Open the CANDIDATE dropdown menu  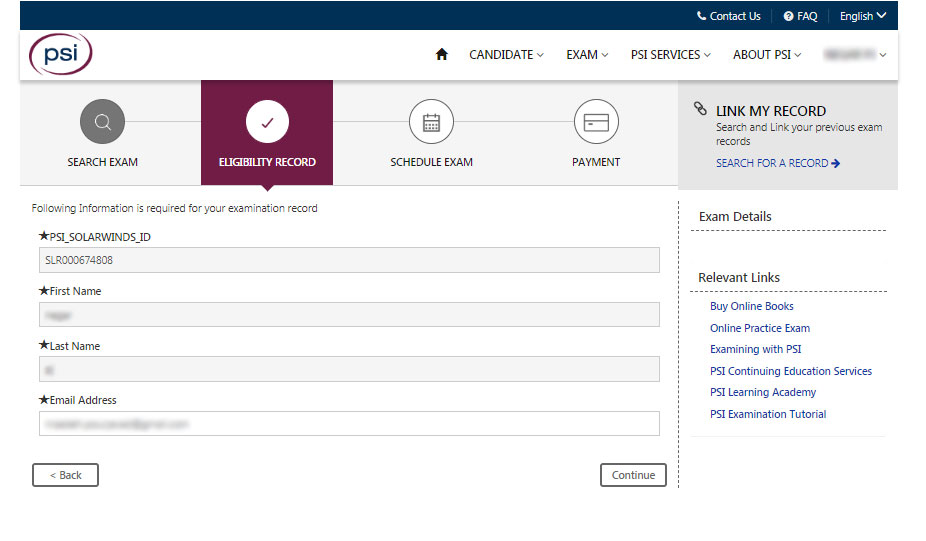coord(506,54)
